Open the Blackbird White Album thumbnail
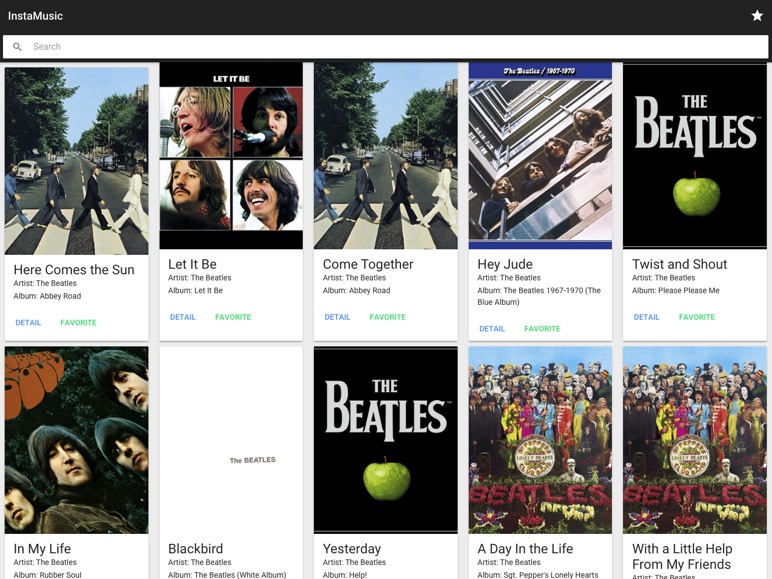 231,440
